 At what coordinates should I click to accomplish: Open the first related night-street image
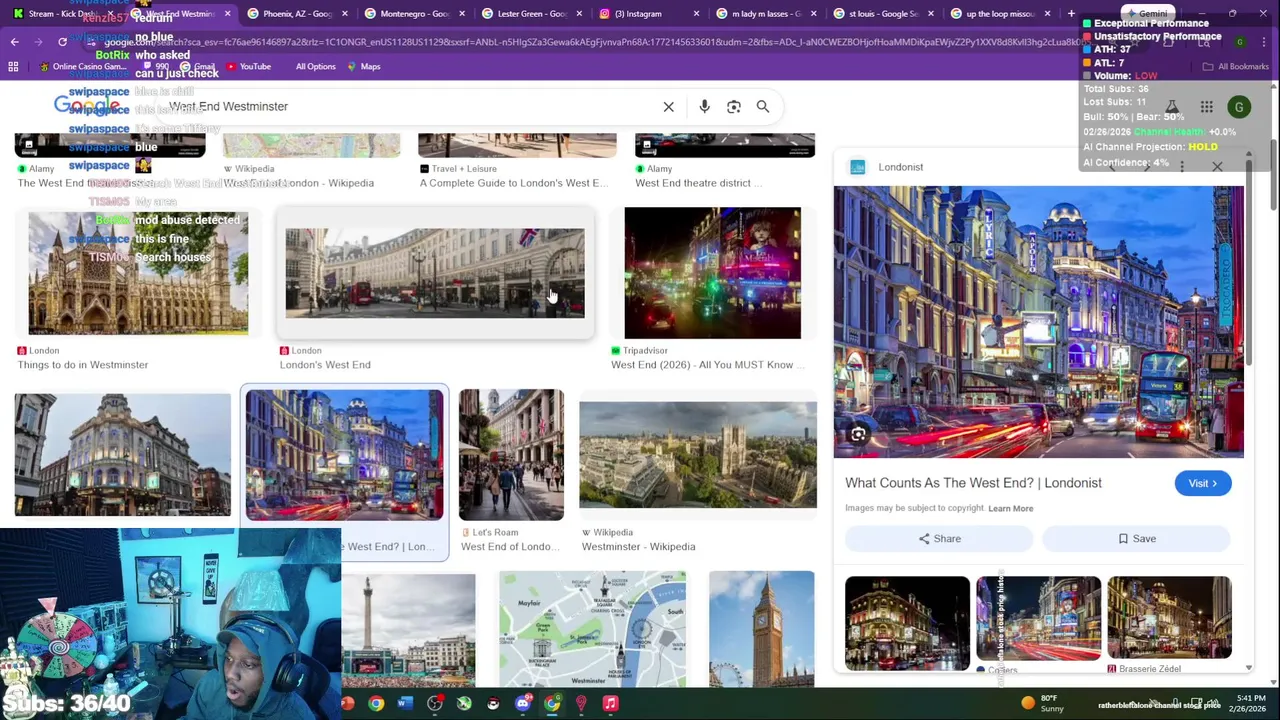tap(907, 623)
